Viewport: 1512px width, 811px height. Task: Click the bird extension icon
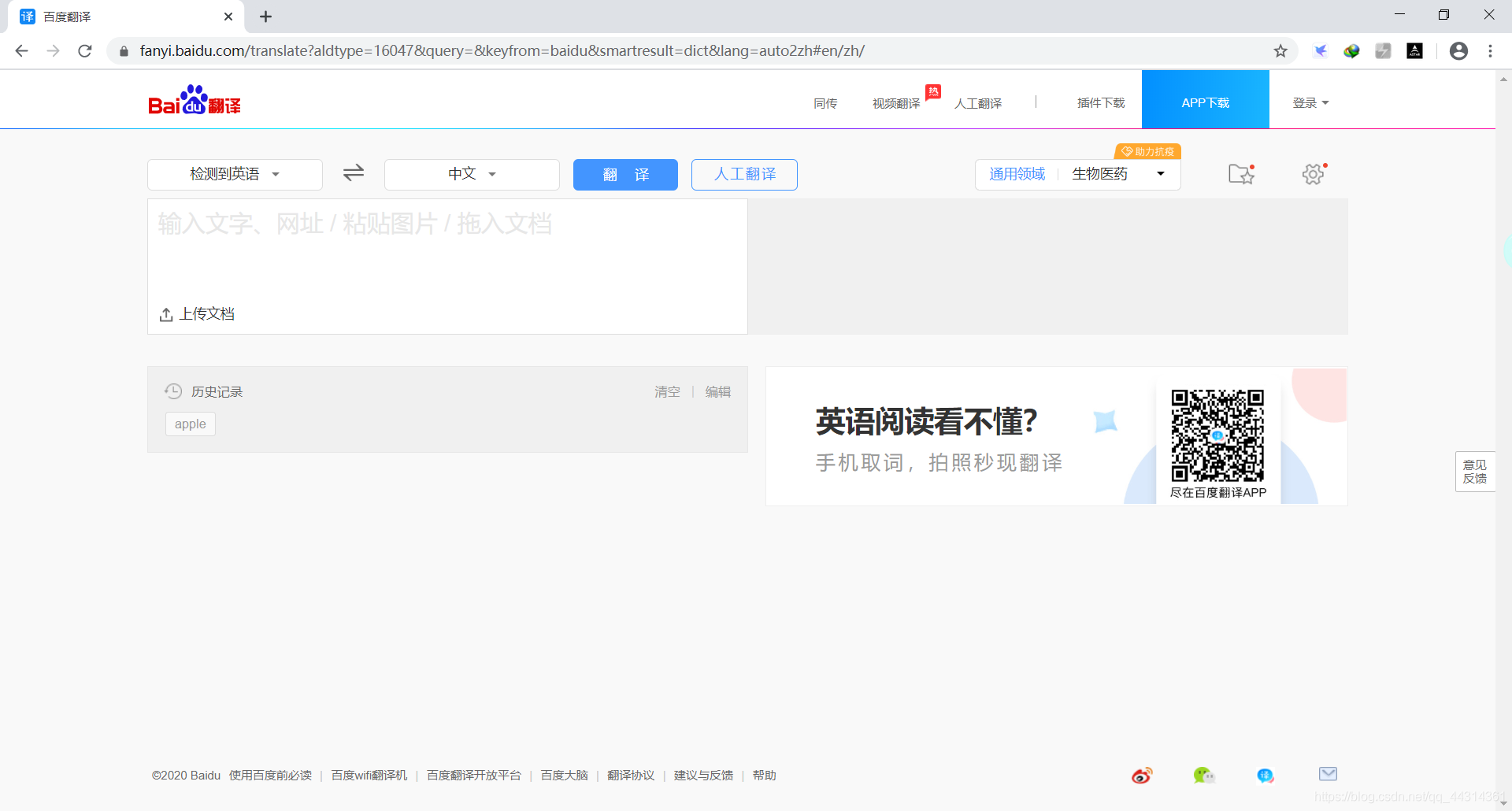click(x=1321, y=51)
